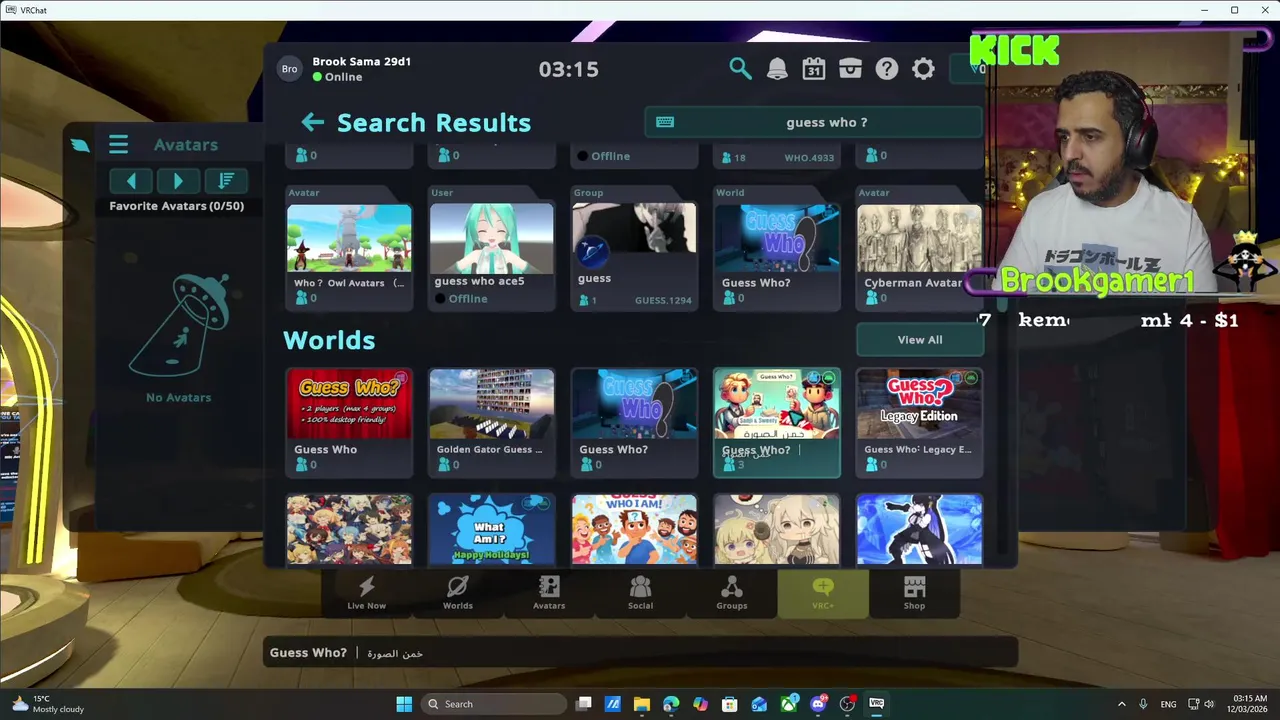Open the Shop tab
The width and height of the screenshot is (1280, 720).
(914, 593)
